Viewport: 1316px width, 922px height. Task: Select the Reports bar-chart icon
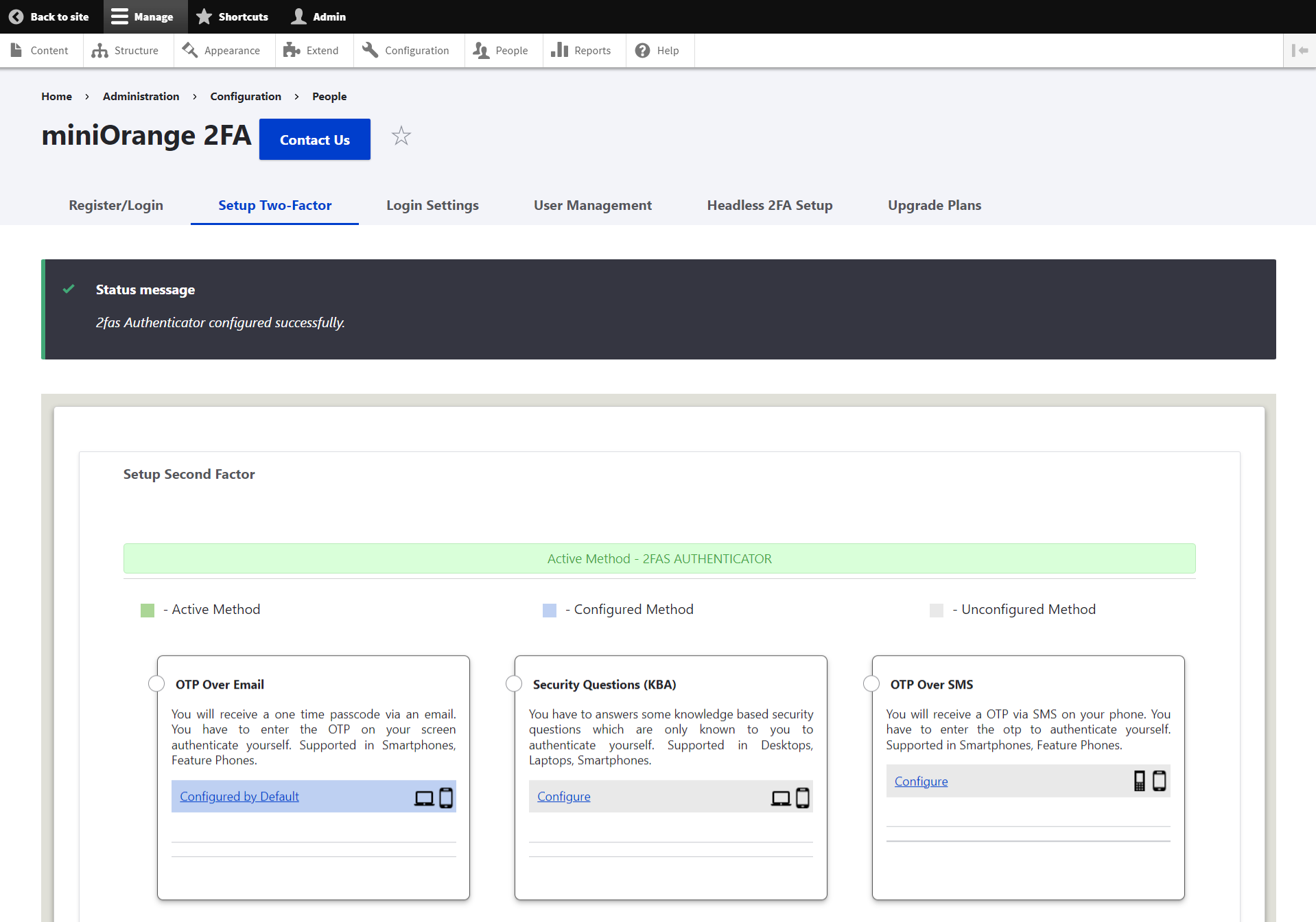(560, 50)
